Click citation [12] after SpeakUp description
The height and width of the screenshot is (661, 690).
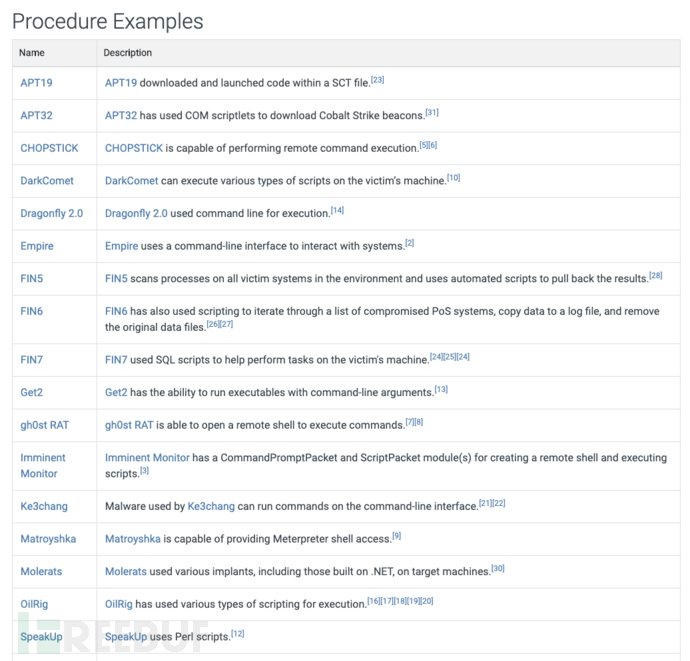tap(237, 633)
